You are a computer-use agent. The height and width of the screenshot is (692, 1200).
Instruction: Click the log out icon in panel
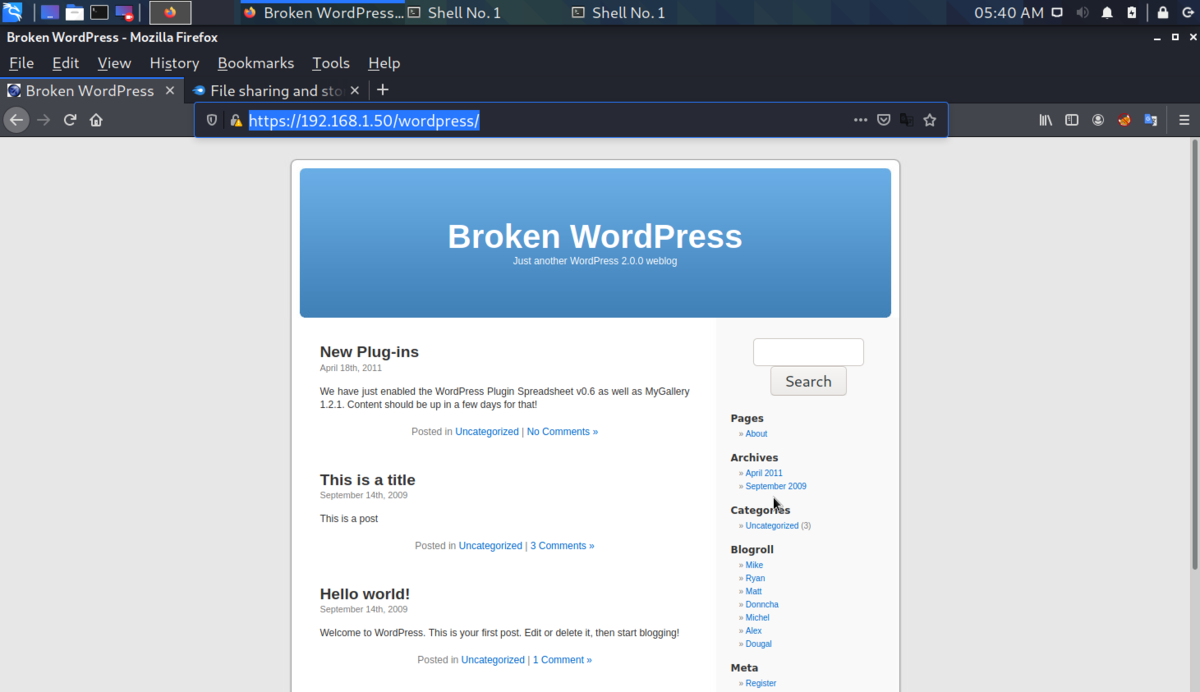point(1188,13)
